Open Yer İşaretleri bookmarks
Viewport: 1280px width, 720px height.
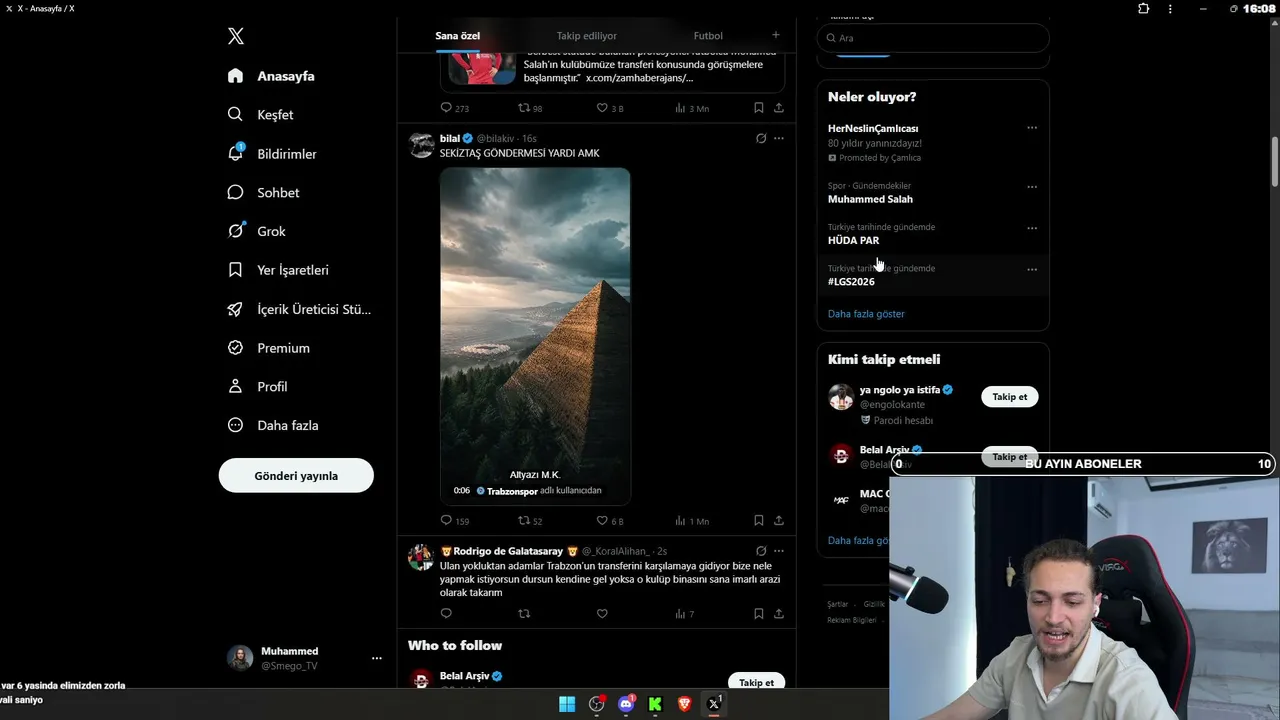[278, 270]
